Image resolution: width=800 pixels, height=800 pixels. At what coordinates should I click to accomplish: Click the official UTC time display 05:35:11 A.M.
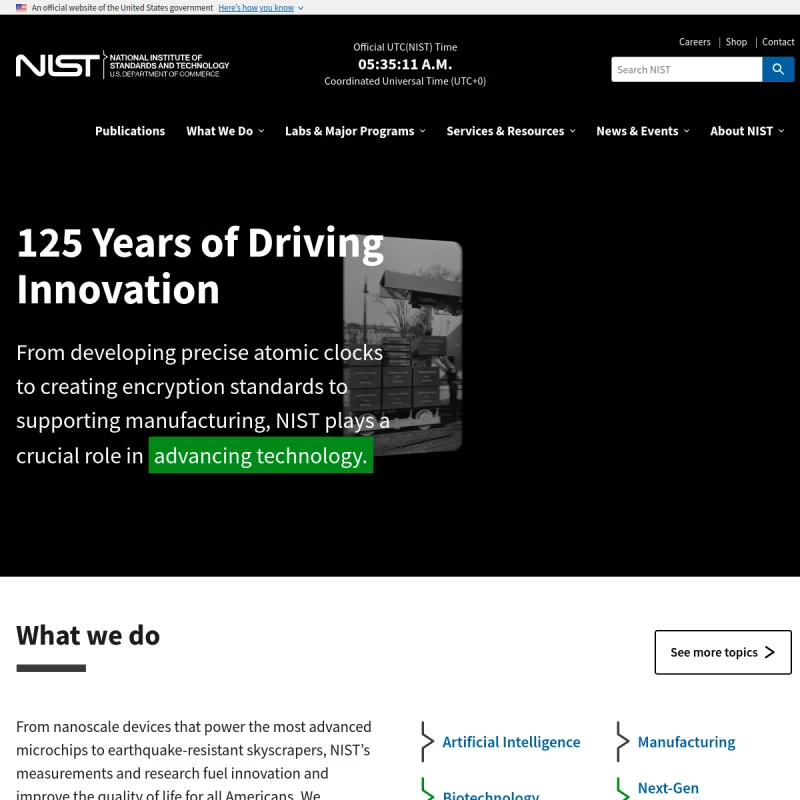tap(405, 64)
